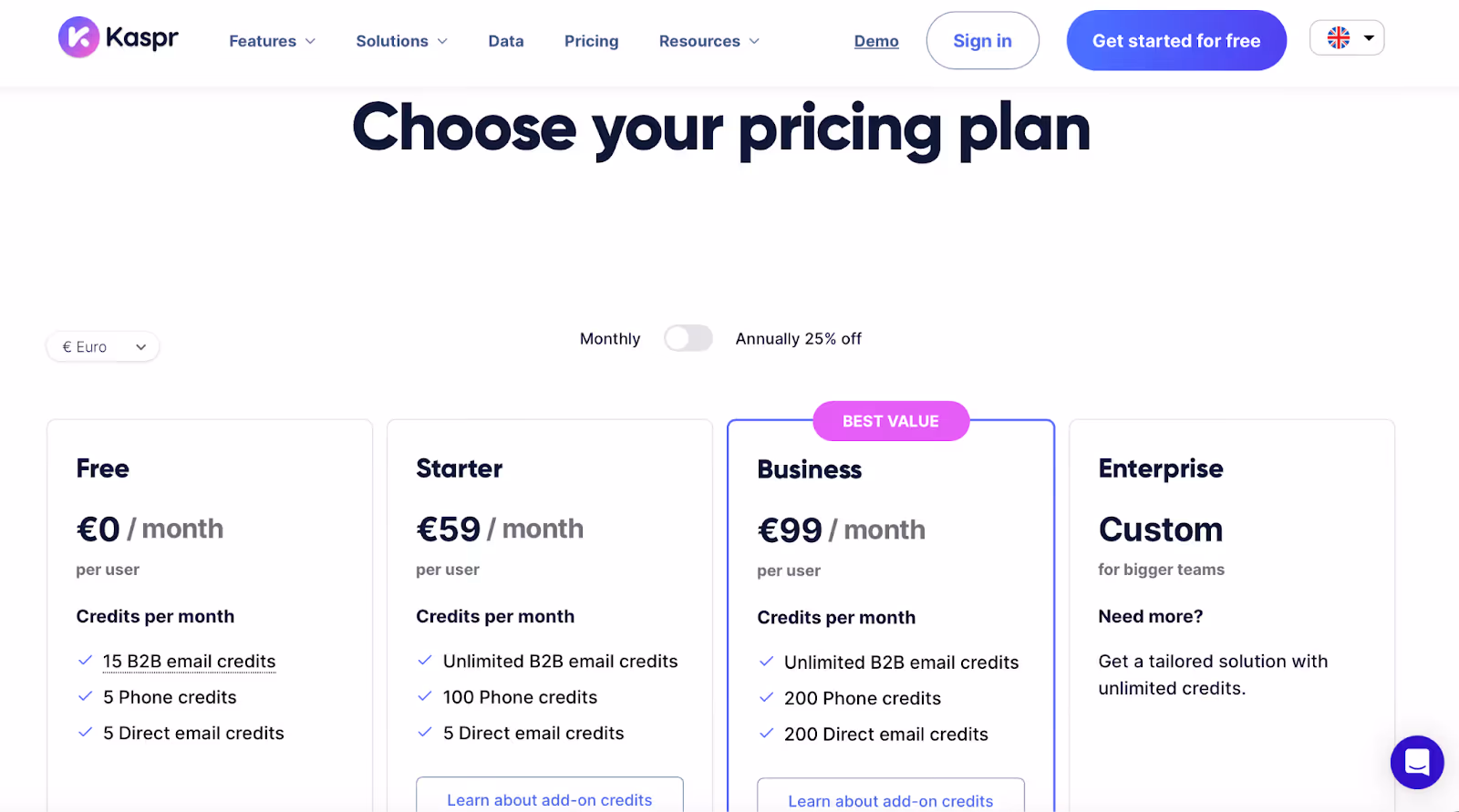Image resolution: width=1459 pixels, height=812 pixels.
Task: Click checkmark beside 100 Phone credits in Starter
Action: point(425,696)
